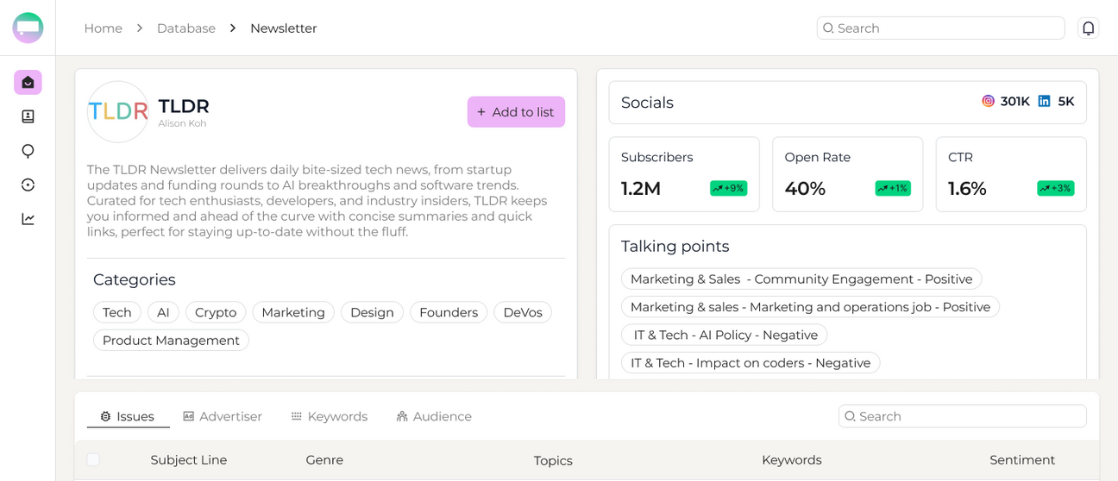Click the Categories heading

coord(134,279)
